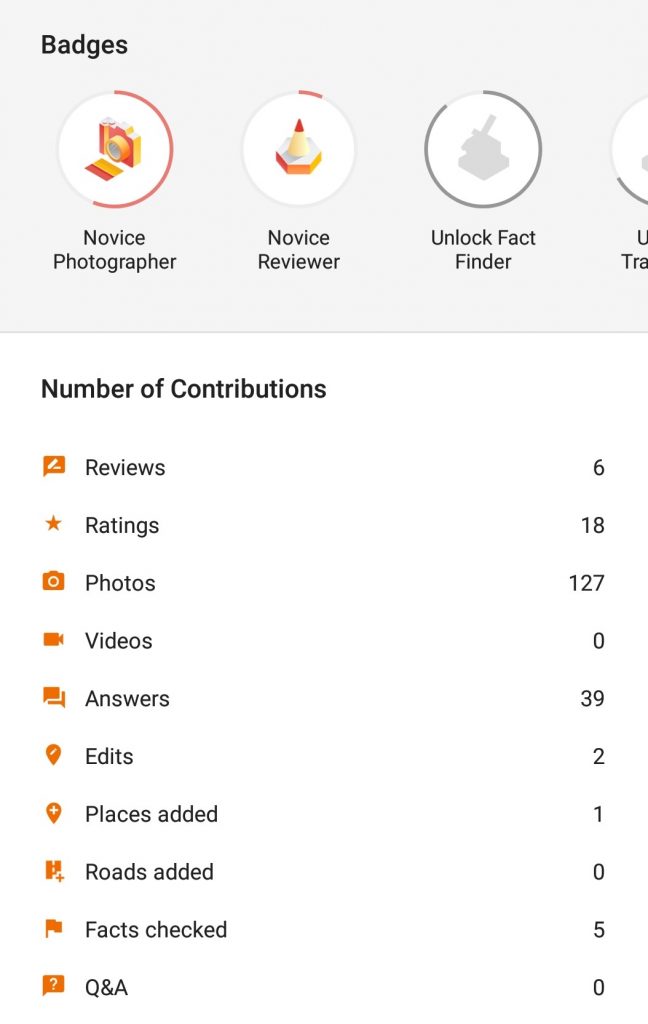
Task: Click the Ratings star icon
Action: (x=54, y=523)
